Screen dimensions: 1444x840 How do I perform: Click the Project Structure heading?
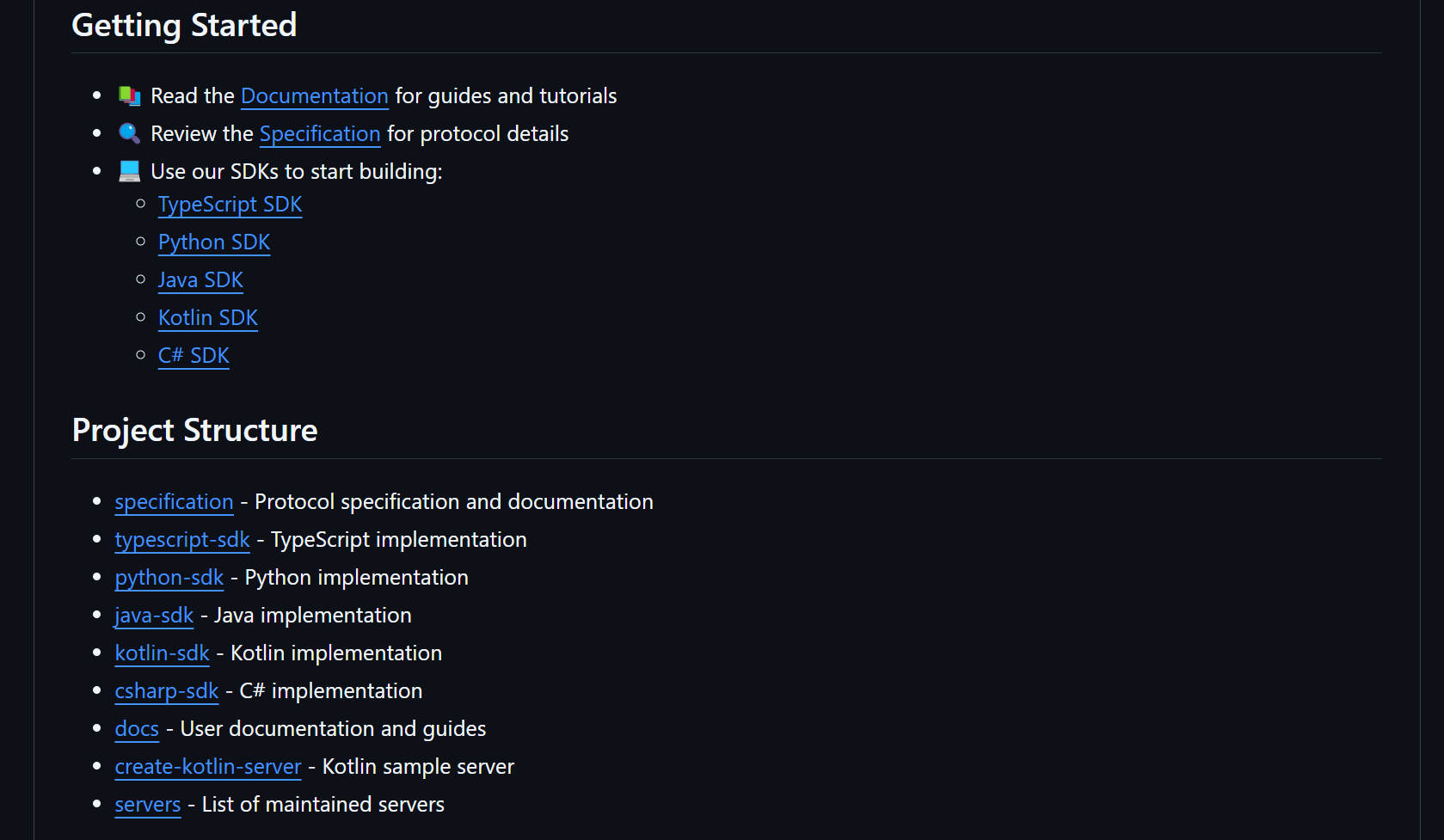pos(195,430)
